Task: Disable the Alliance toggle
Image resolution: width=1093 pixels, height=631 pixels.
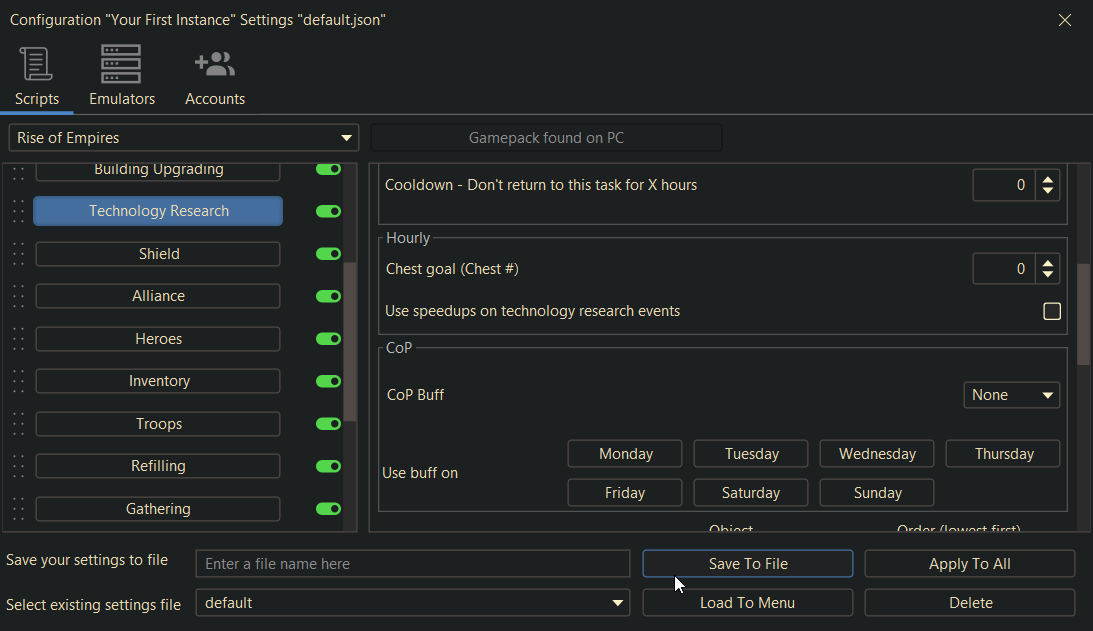Action: point(328,296)
